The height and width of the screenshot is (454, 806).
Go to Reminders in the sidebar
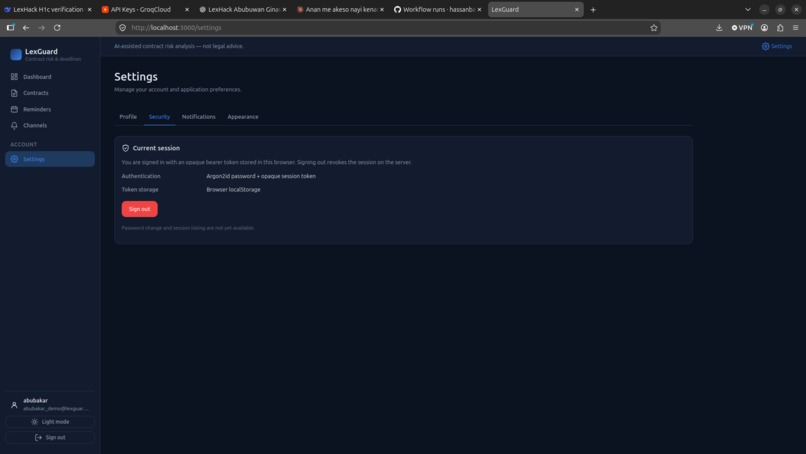coord(50,110)
